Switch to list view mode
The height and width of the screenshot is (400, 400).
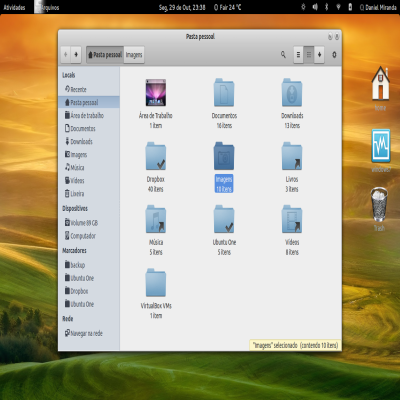click(x=298, y=55)
